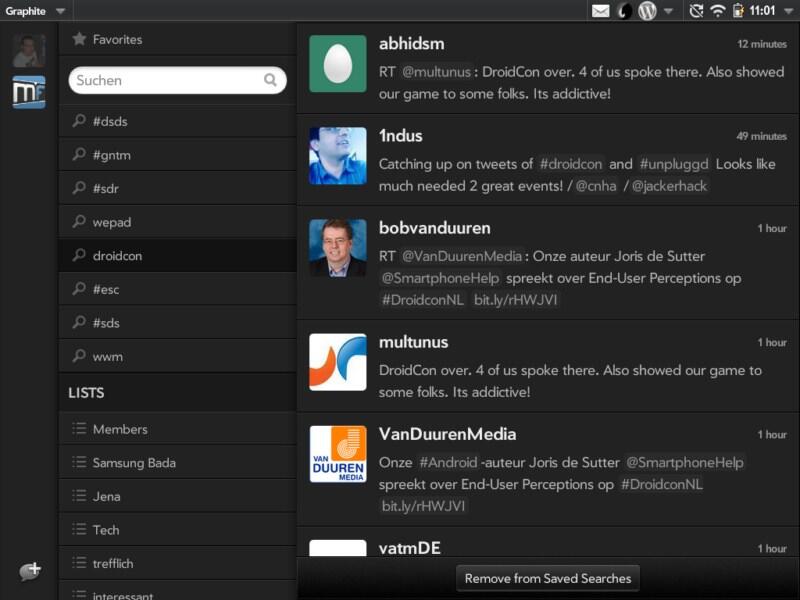Select the VanDuurenMedia username
Screen dimensions: 800x600
[447, 434]
